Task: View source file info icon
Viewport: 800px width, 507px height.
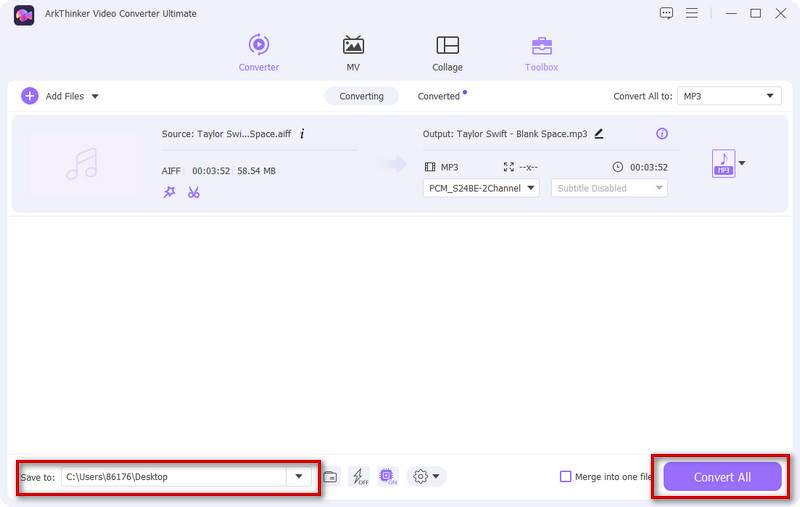Action: [x=302, y=134]
